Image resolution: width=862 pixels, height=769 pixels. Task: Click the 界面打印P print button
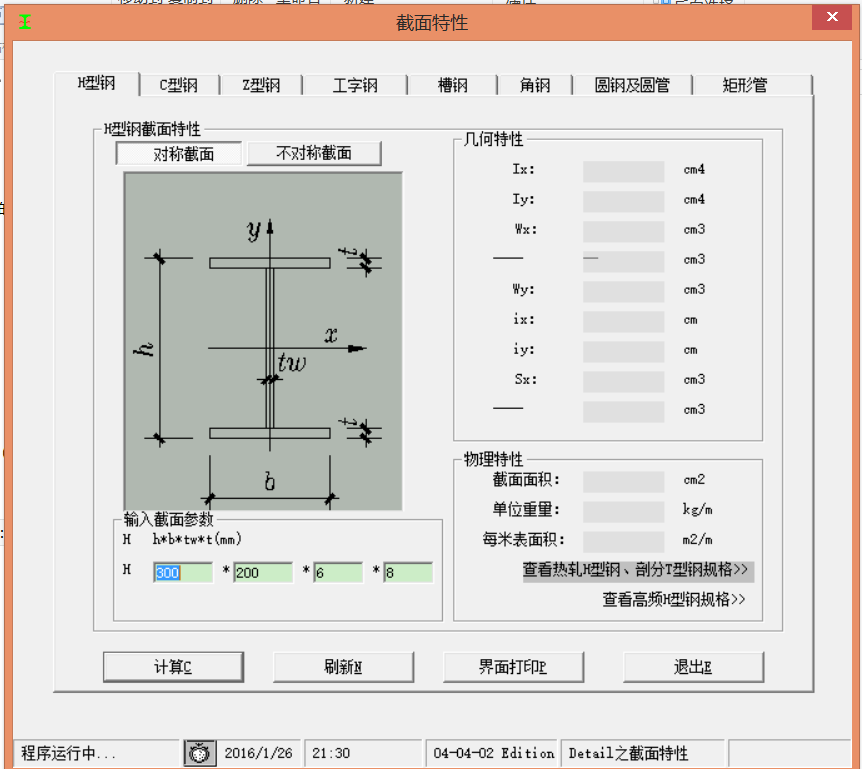(513, 667)
